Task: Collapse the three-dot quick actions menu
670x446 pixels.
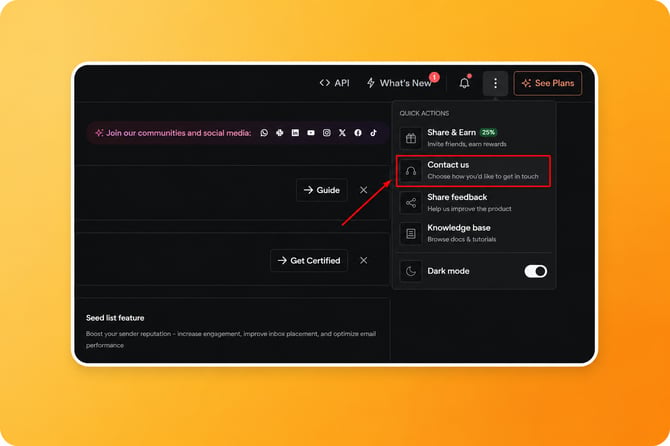Action: [x=495, y=83]
